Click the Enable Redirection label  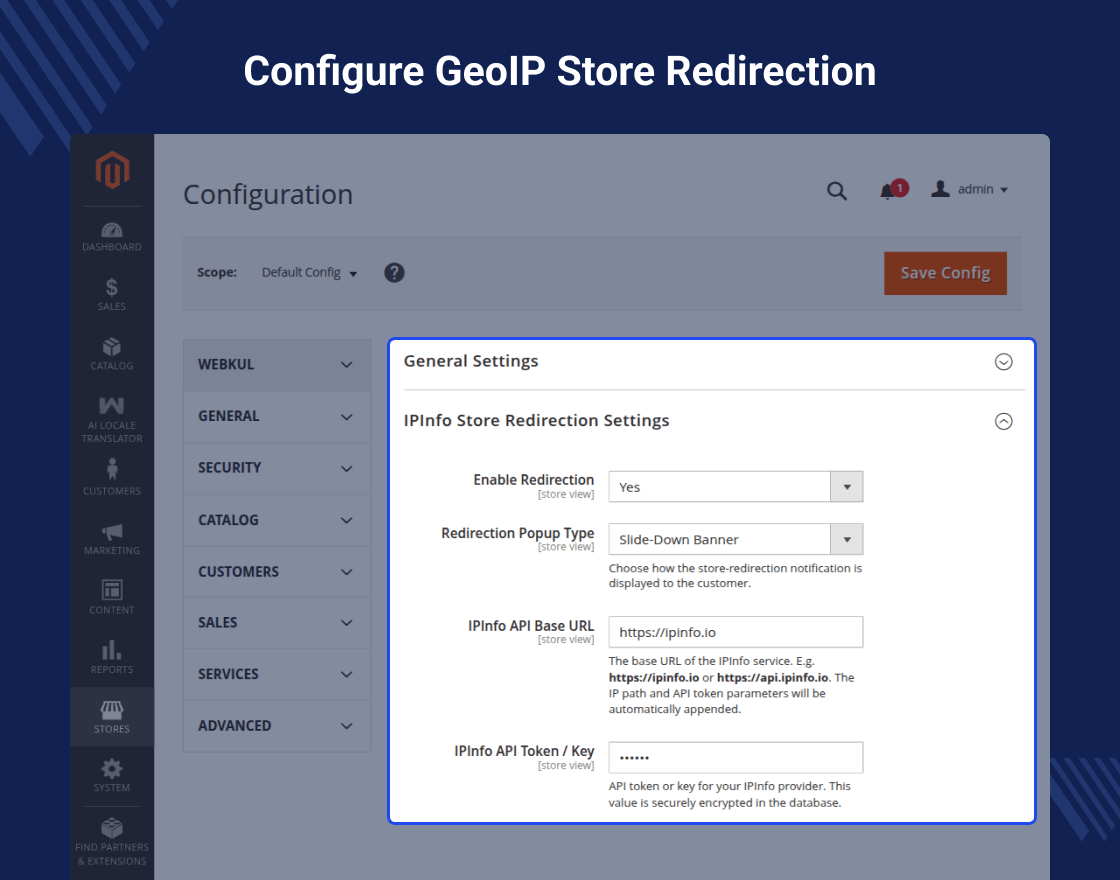(534, 480)
